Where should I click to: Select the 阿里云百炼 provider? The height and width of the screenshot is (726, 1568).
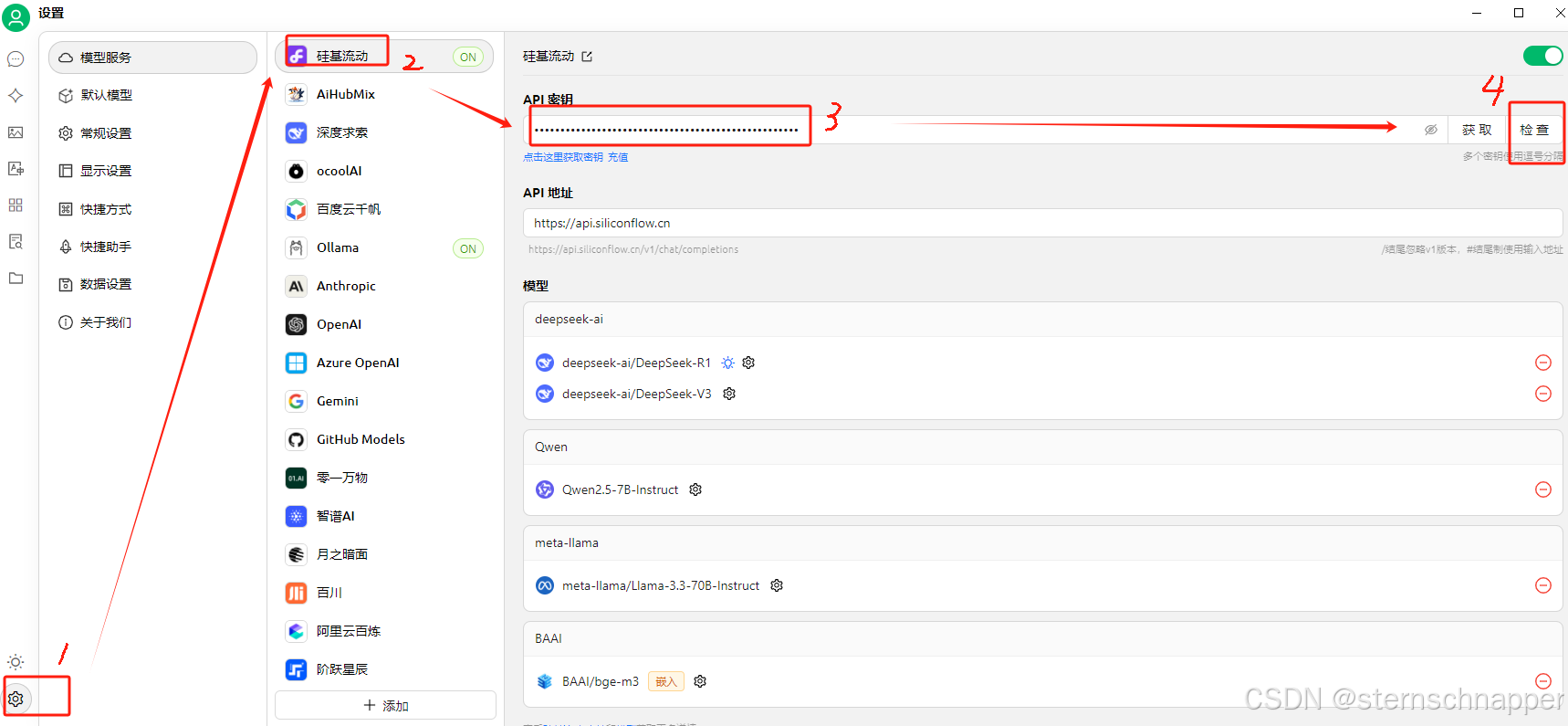(x=384, y=631)
